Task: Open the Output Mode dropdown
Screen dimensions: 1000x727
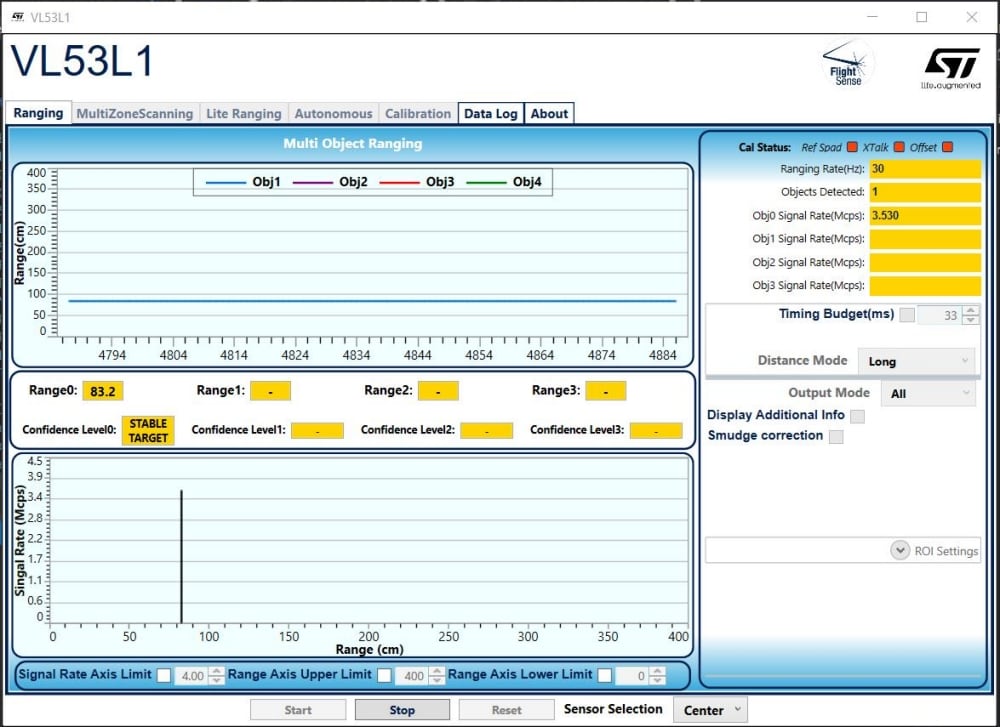Action: point(929,393)
